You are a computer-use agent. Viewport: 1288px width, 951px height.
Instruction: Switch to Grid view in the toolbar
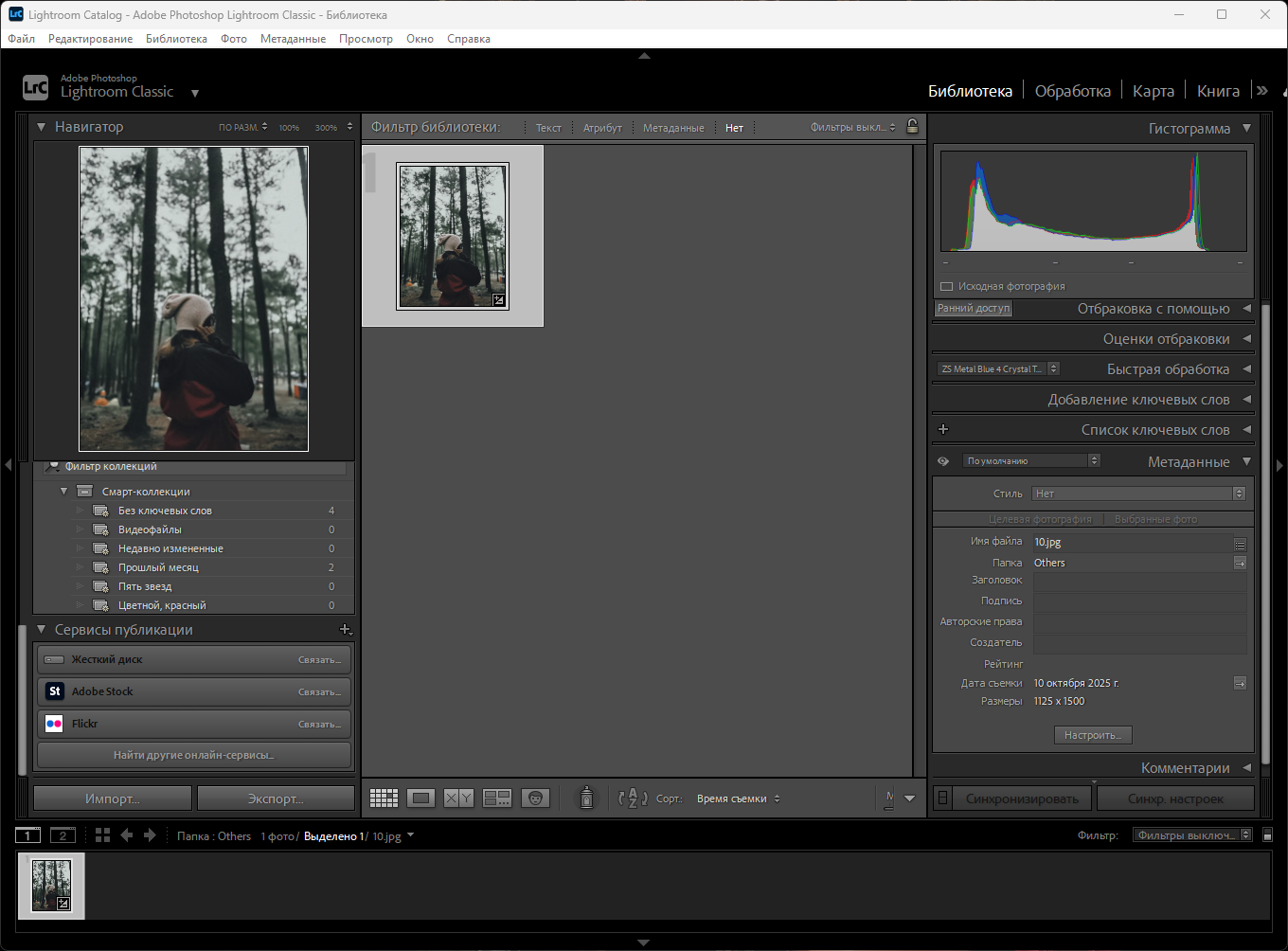click(384, 798)
